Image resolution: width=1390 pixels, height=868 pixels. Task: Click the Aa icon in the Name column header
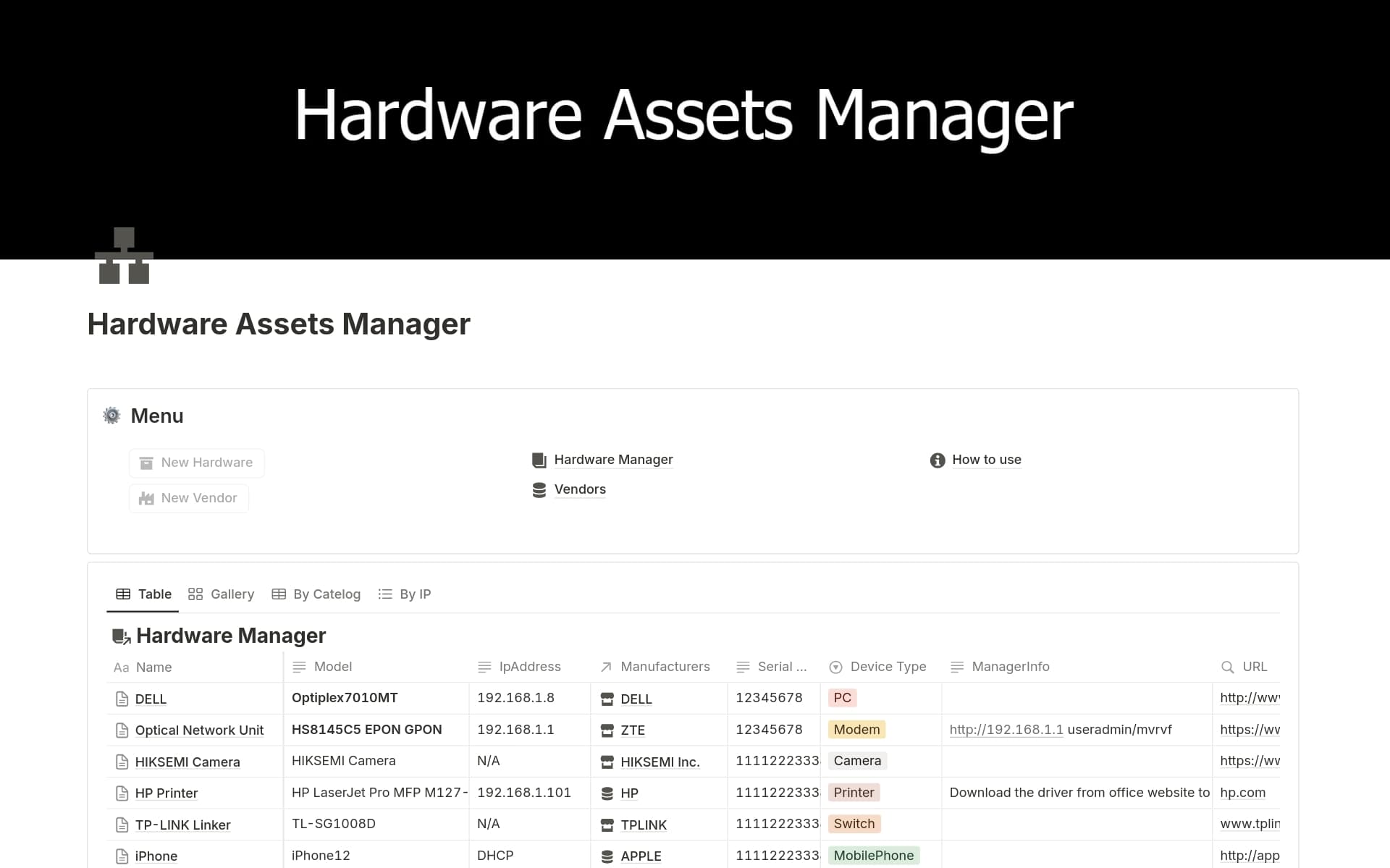coord(121,667)
